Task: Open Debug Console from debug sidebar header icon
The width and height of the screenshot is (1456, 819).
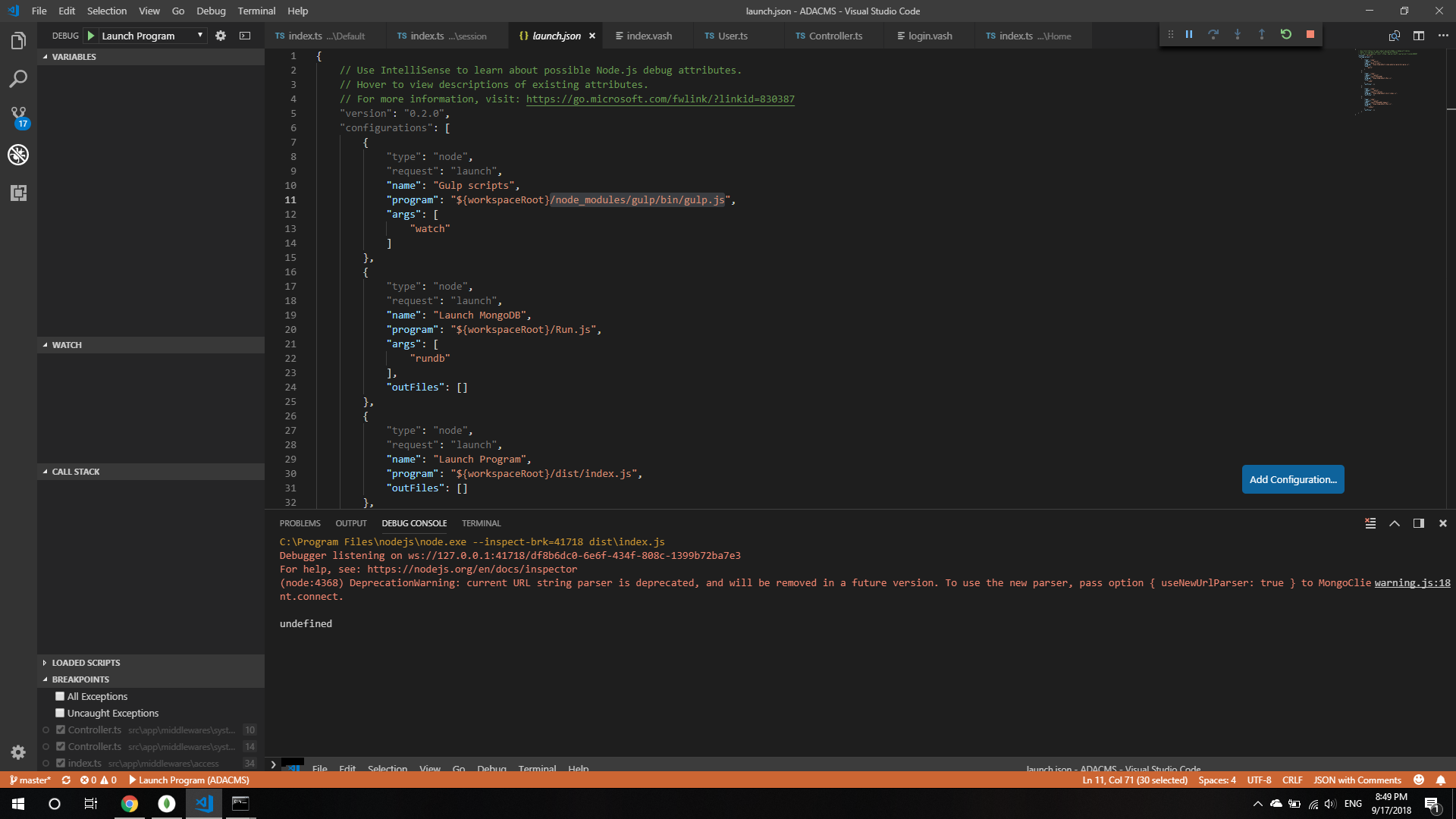Action: click(245, 36)
